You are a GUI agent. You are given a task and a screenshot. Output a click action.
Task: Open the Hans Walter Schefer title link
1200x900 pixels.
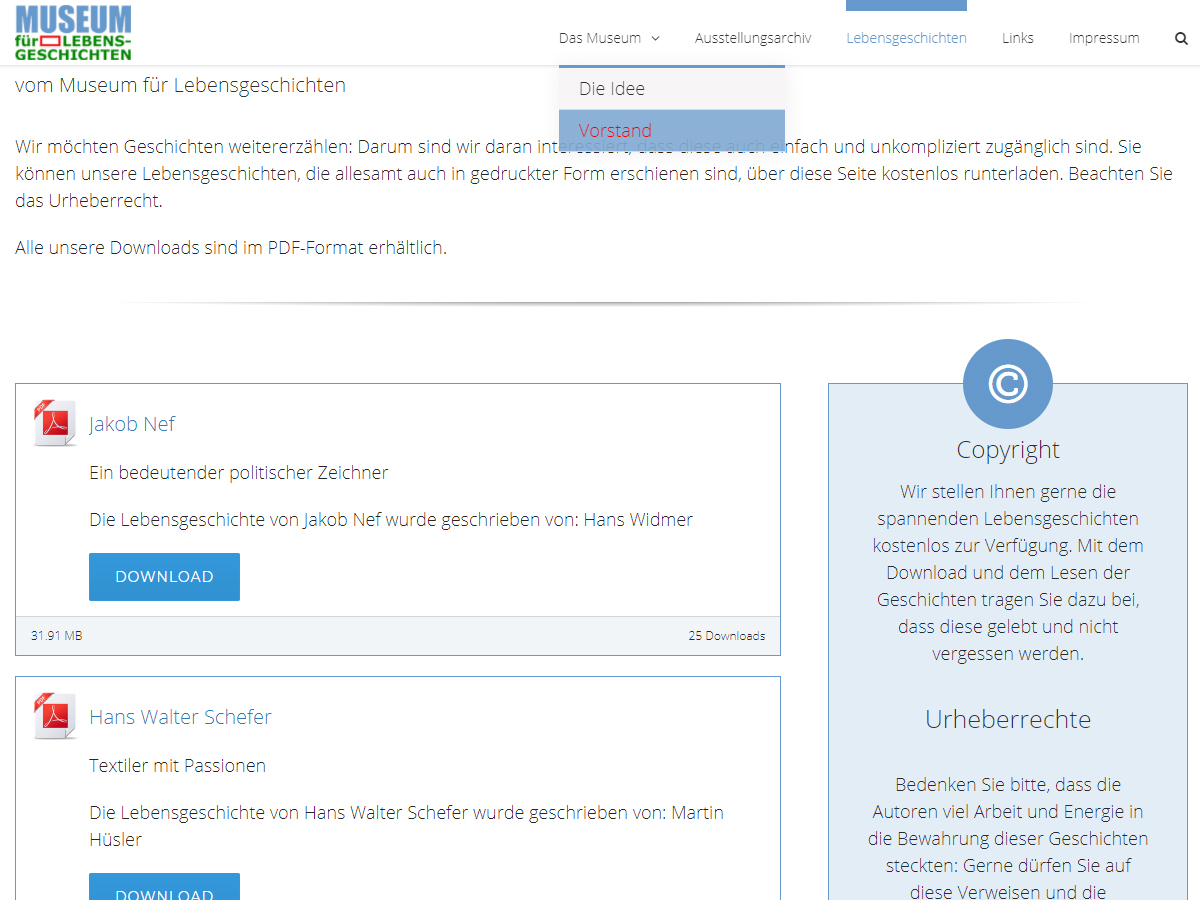(180, 717)
